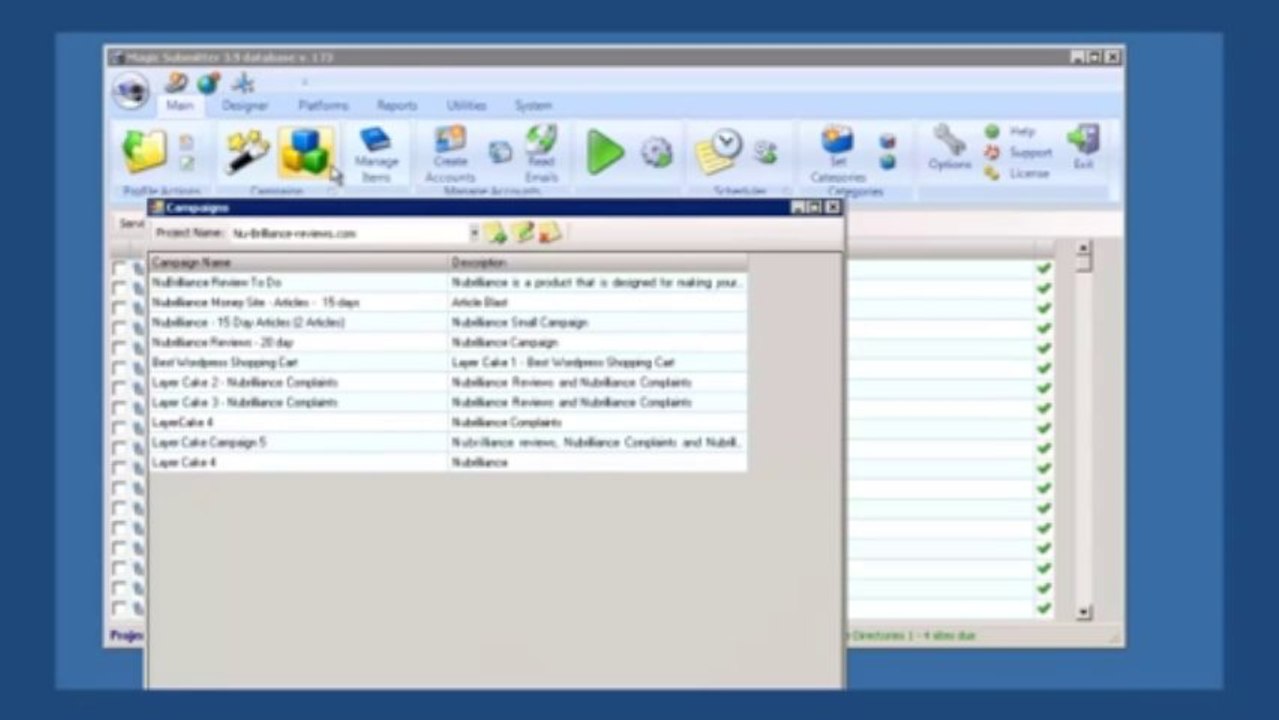Click the blue star icon in quick access bar

click(x=243, y=84)
